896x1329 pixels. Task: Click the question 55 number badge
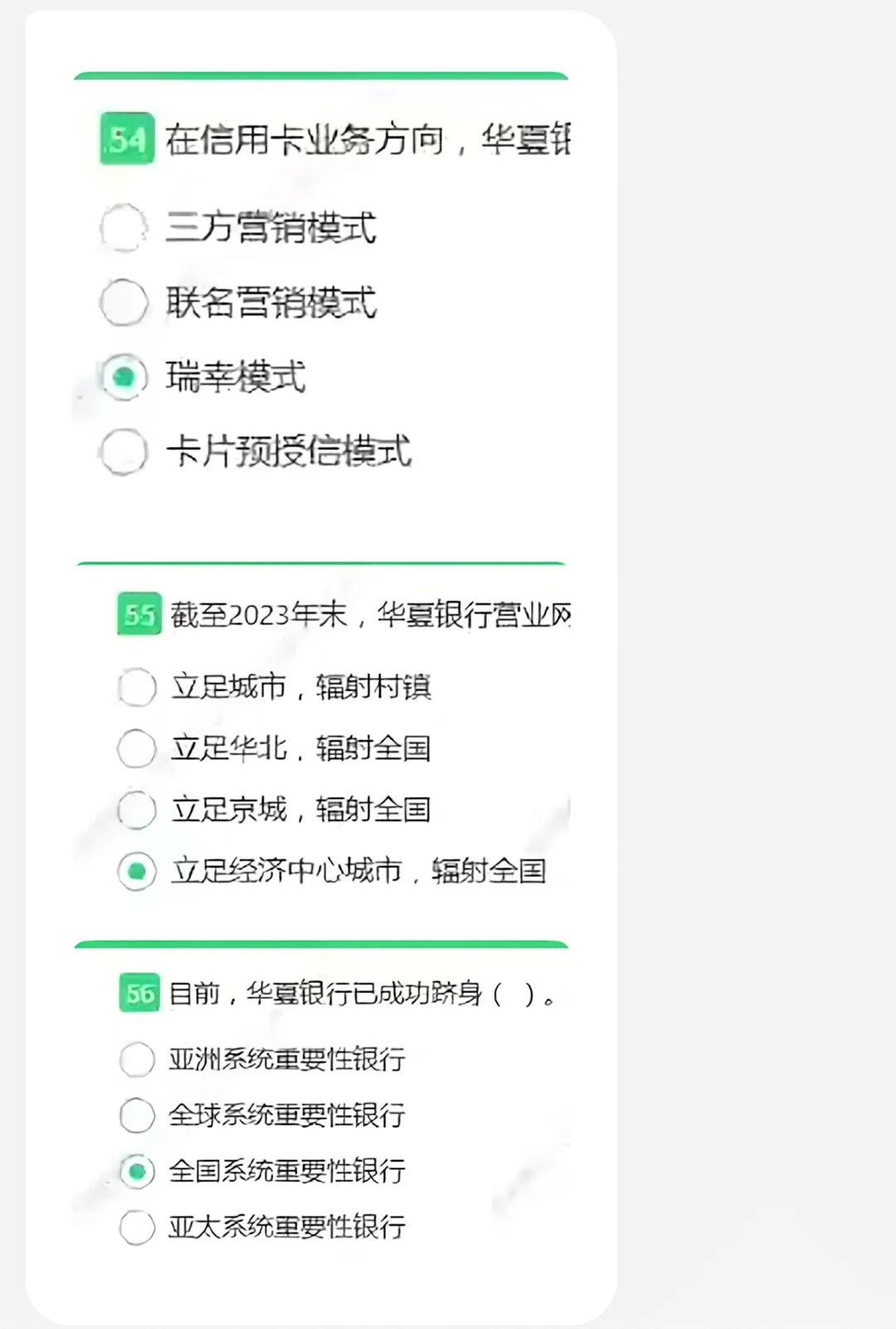click(x=139, y=615)
